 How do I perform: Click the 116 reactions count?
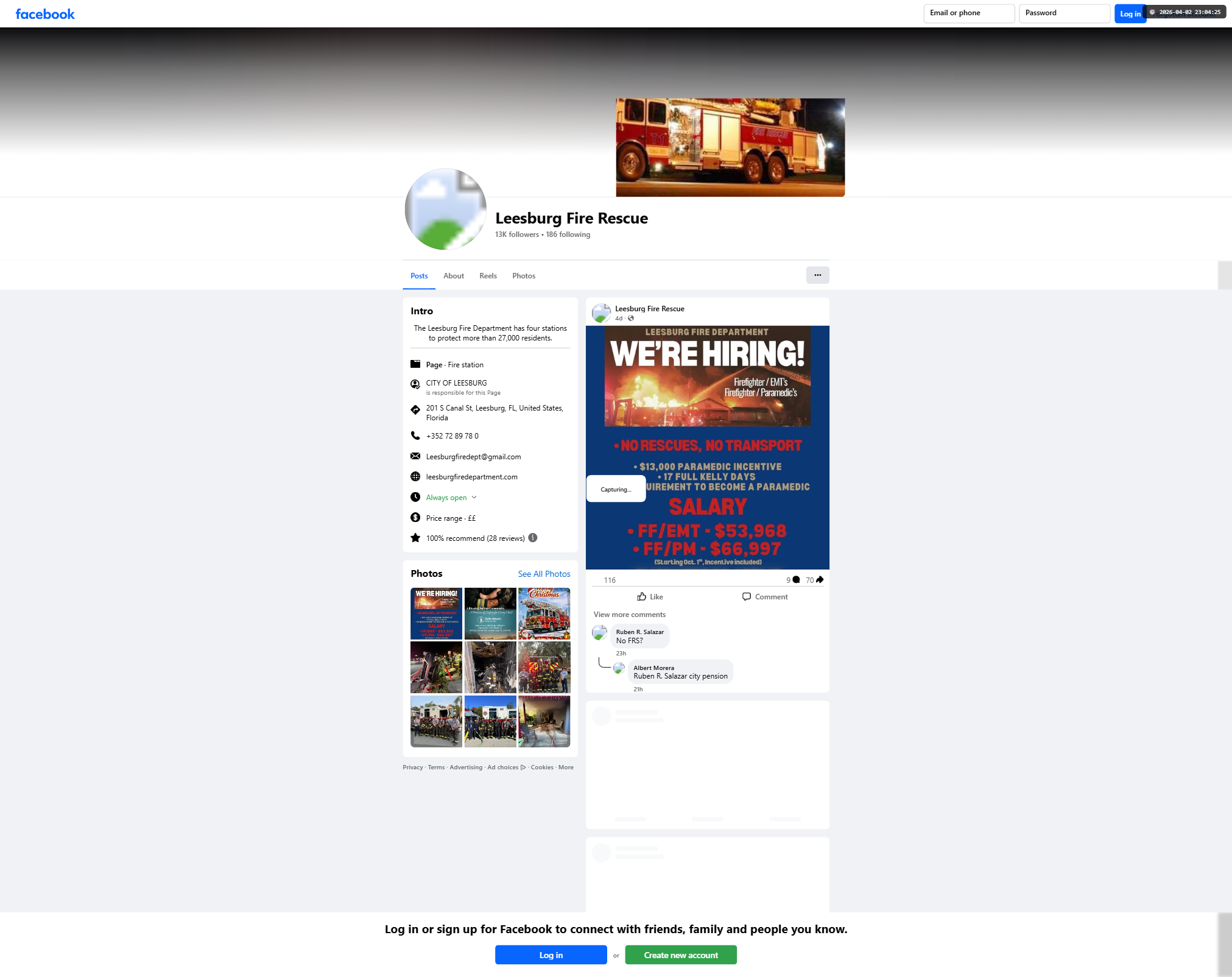coord(610,580)
